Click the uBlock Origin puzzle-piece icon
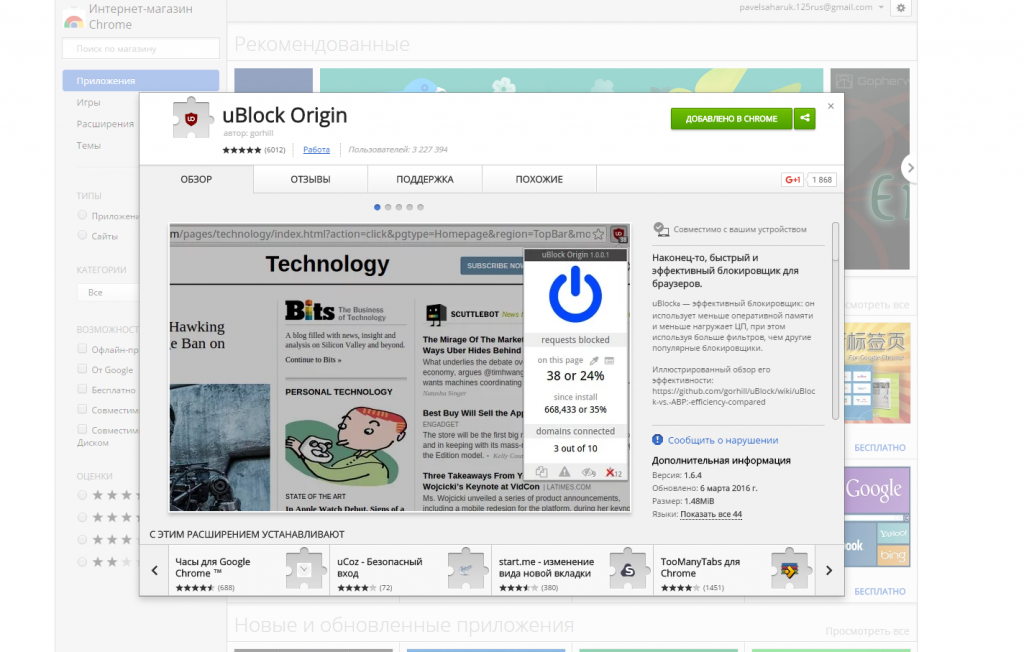Screen dimensions: 1024x652 [192, 118]
